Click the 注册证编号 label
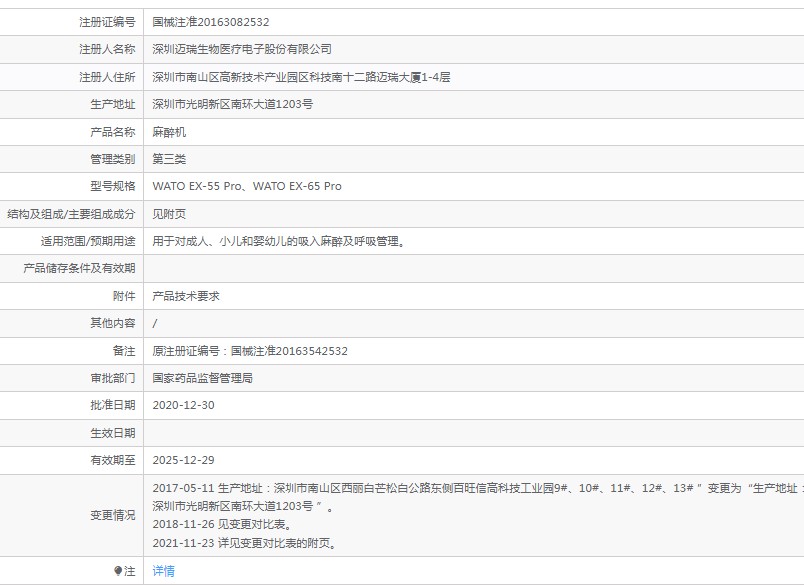 (x=107, y=22)
